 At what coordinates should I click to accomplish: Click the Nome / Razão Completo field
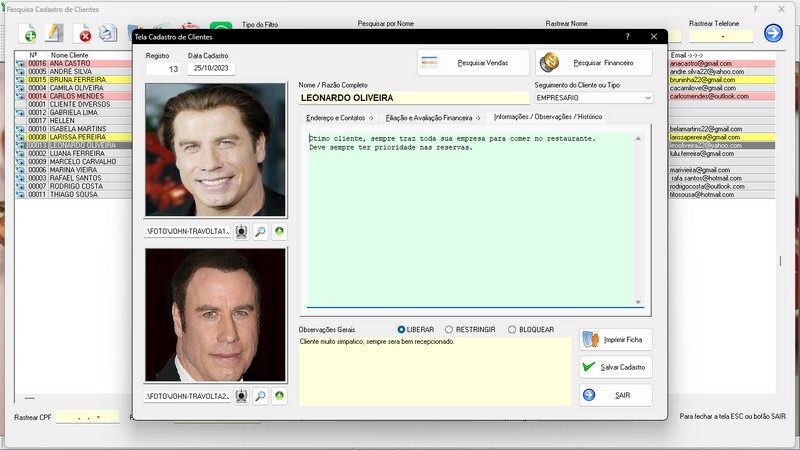413,98
